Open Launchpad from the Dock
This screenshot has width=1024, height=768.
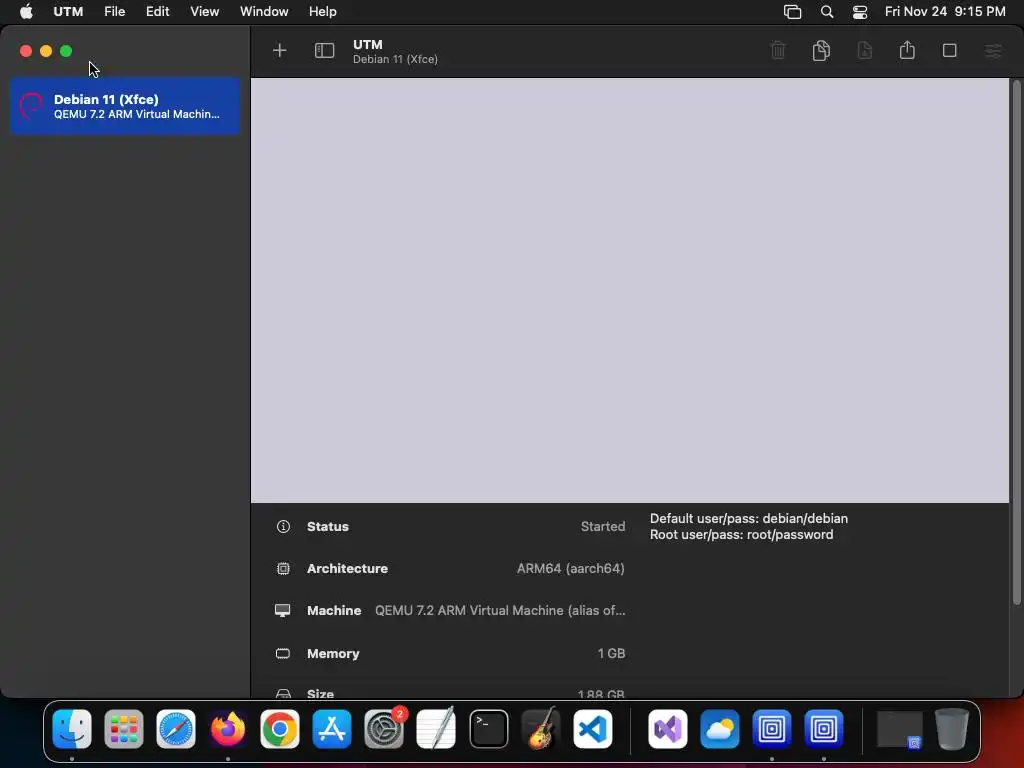123,729
